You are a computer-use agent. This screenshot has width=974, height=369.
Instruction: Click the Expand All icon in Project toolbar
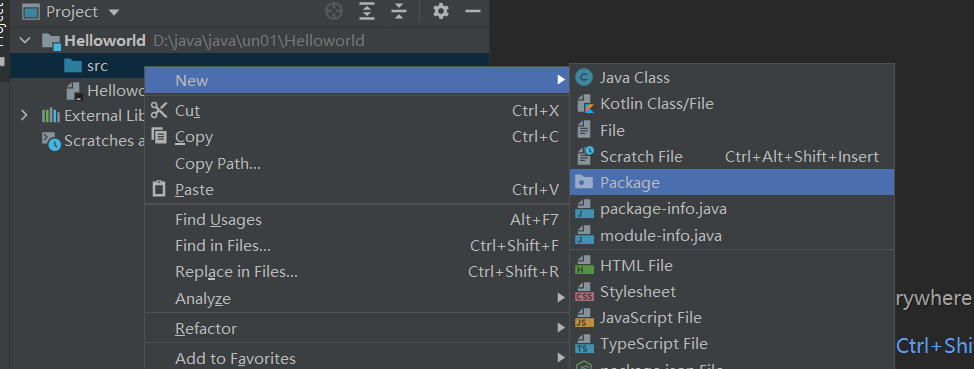(x=368, y=11)
